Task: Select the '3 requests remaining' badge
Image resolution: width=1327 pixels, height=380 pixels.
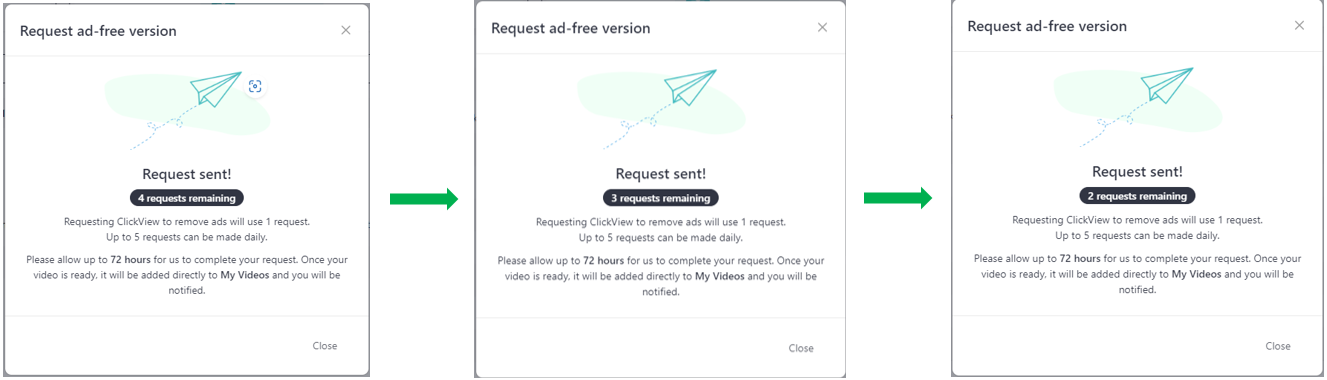Action: pyautogui.click(x=660, y=198)
